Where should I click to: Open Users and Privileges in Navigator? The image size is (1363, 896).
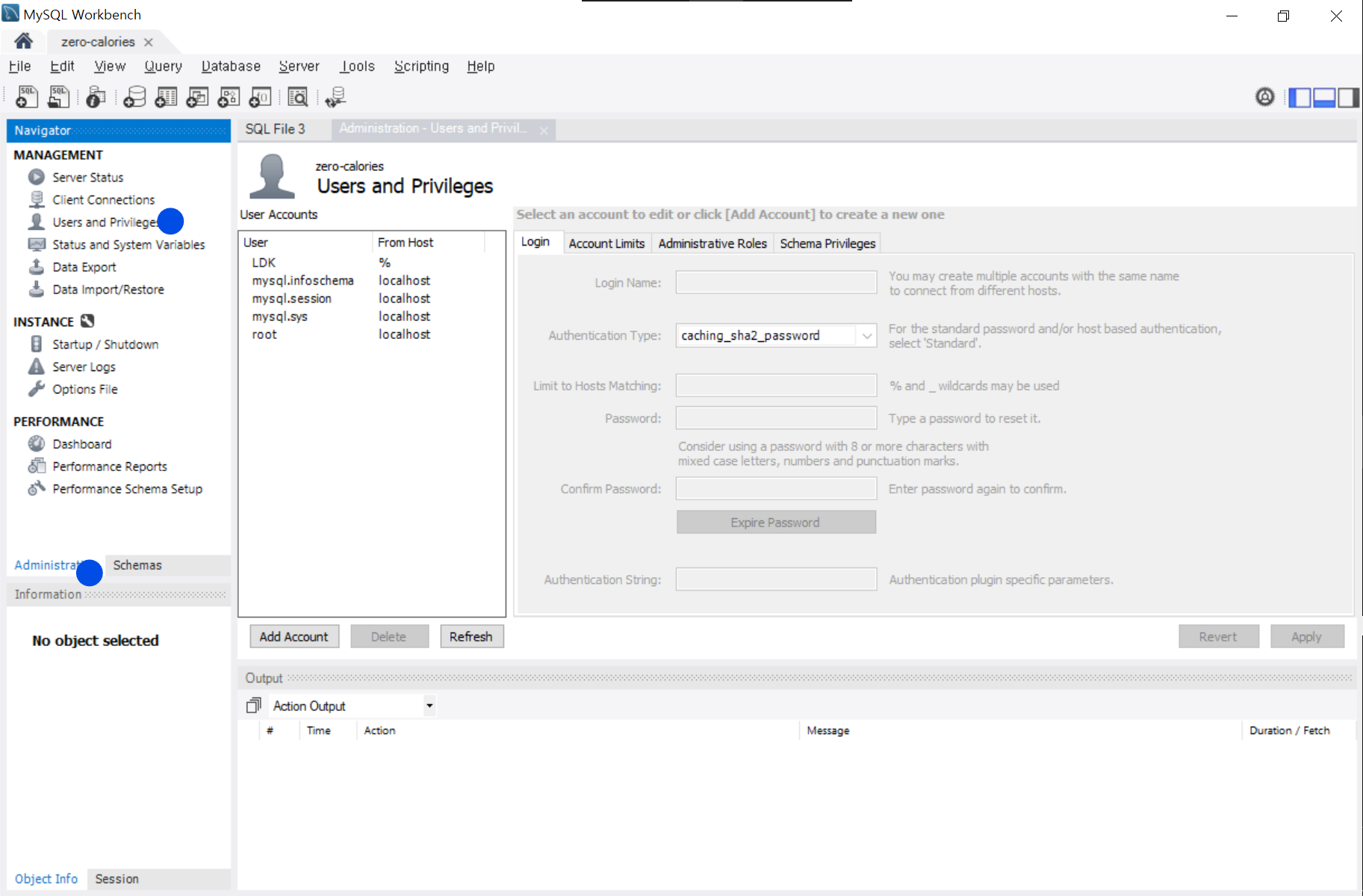click(x=105, y=223)
